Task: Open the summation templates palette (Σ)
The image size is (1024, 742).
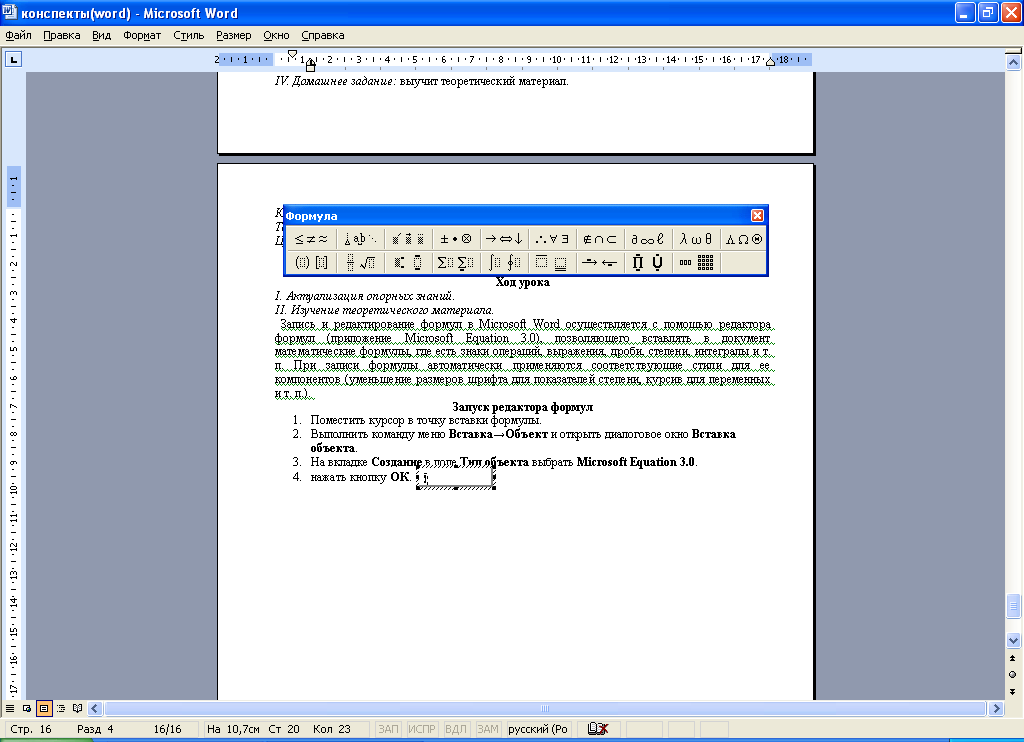Action: (x=456, y=263)
